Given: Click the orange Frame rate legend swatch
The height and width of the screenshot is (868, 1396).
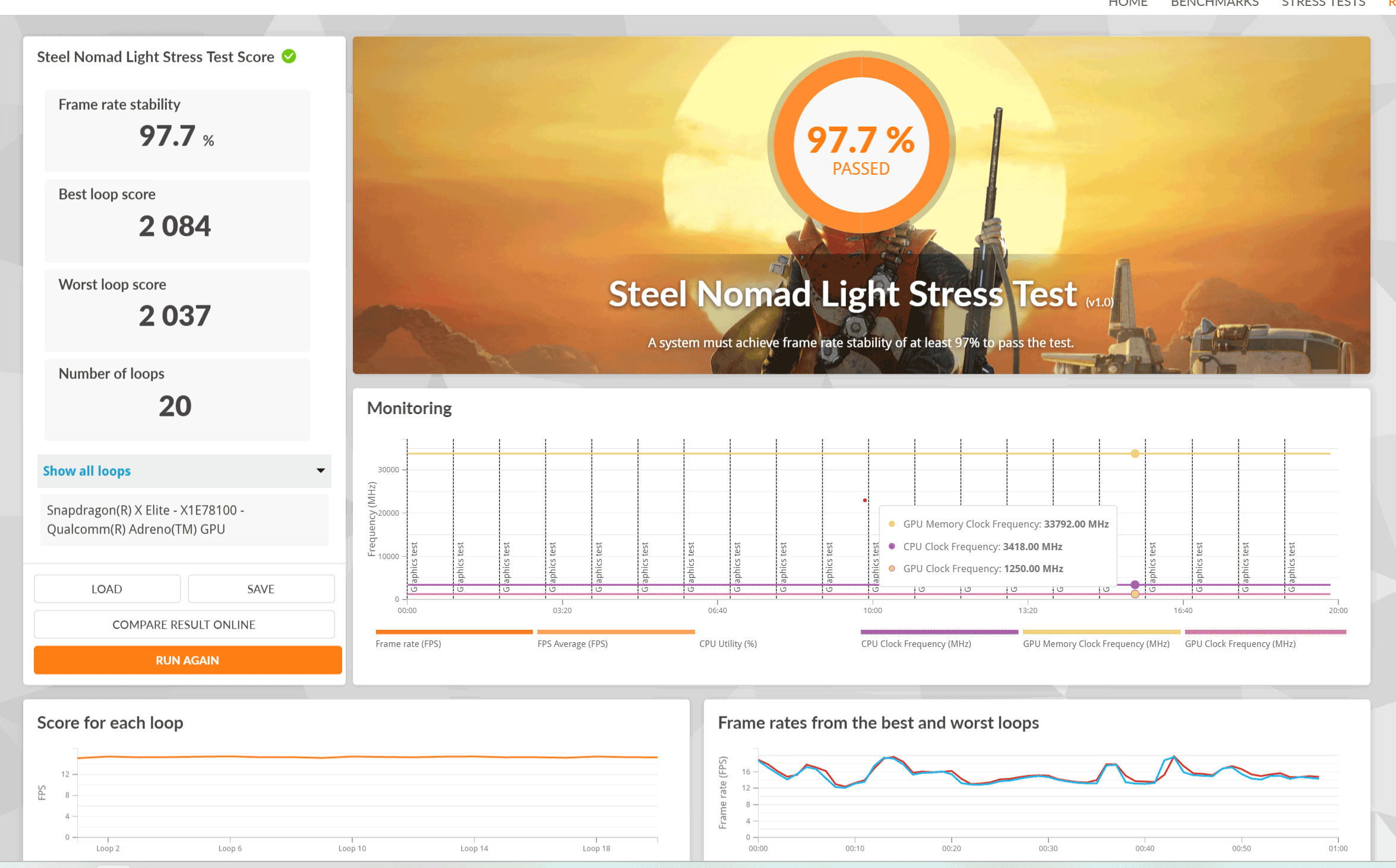Looking at the screenshot, I should tap(454, 632).
